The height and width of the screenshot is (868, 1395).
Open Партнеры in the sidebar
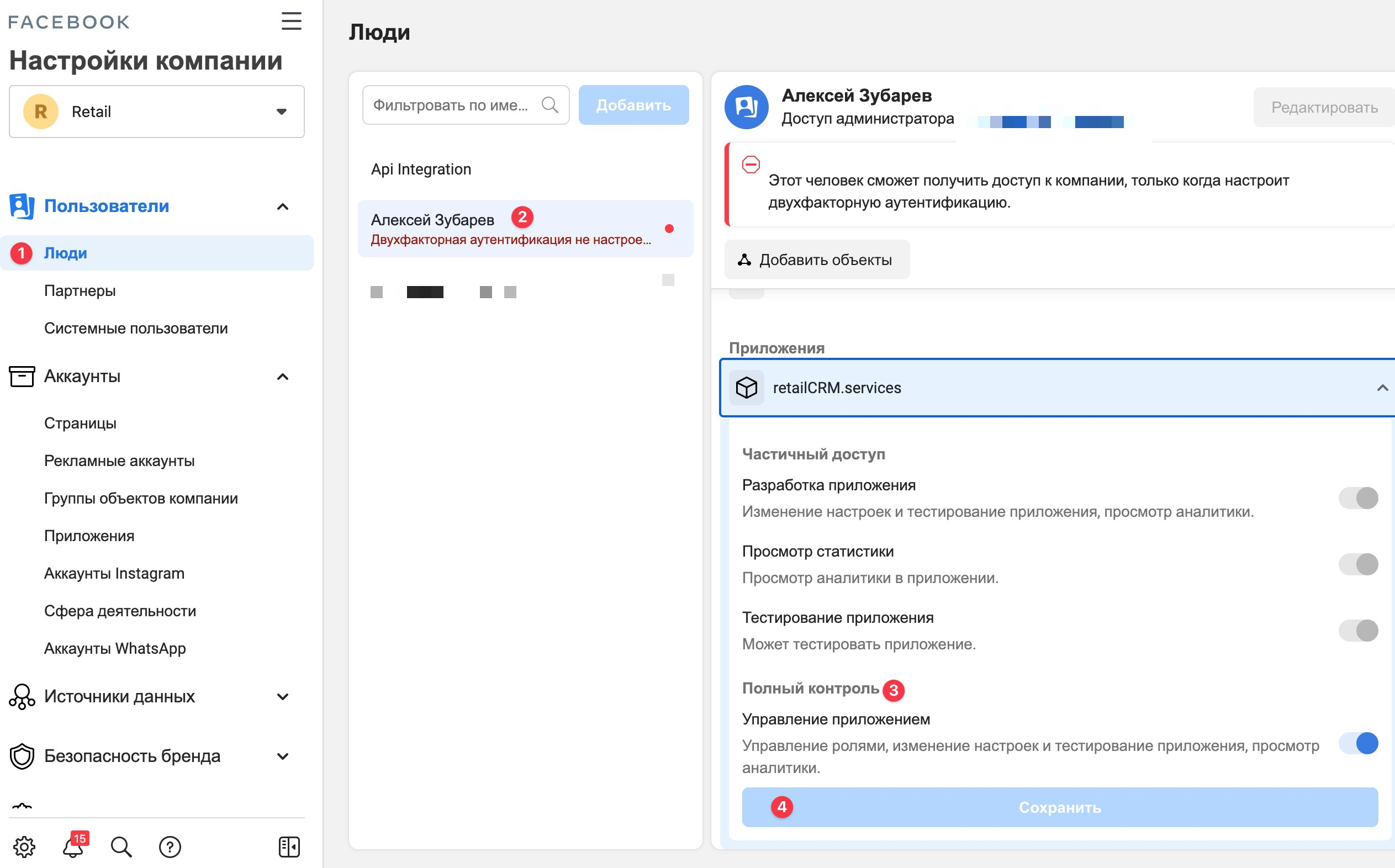[80, 290]
